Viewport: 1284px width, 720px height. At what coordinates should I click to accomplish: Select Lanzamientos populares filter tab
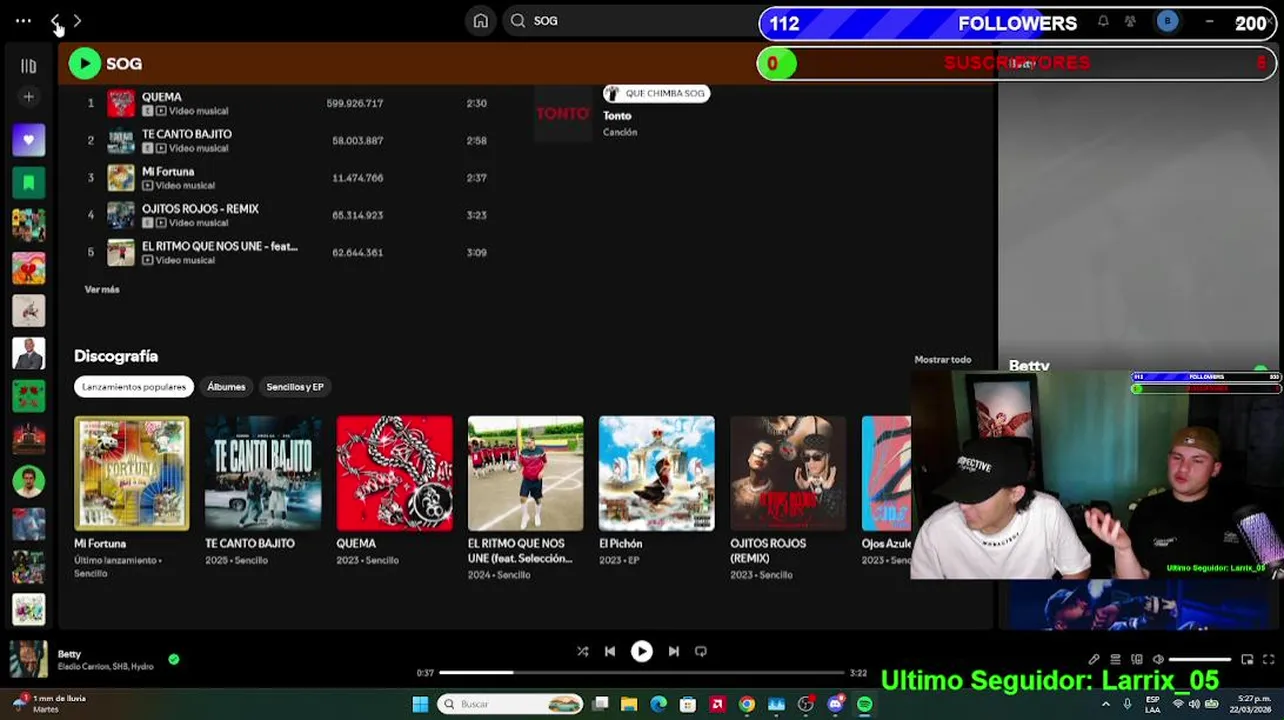pos(134,387)
